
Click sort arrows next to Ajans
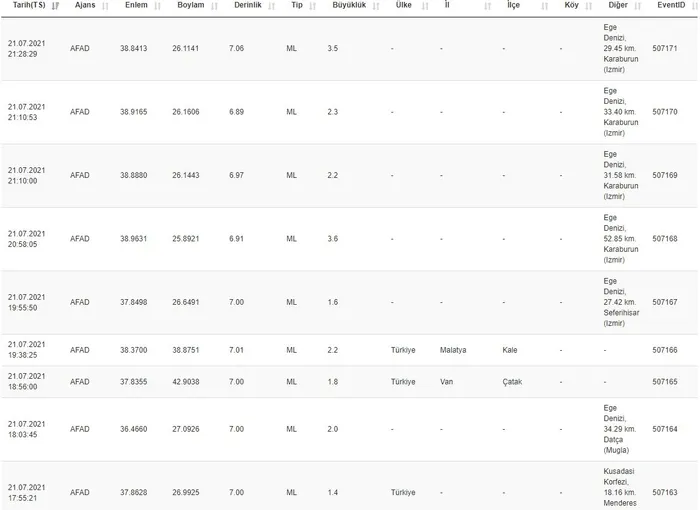tap(105, 6)
